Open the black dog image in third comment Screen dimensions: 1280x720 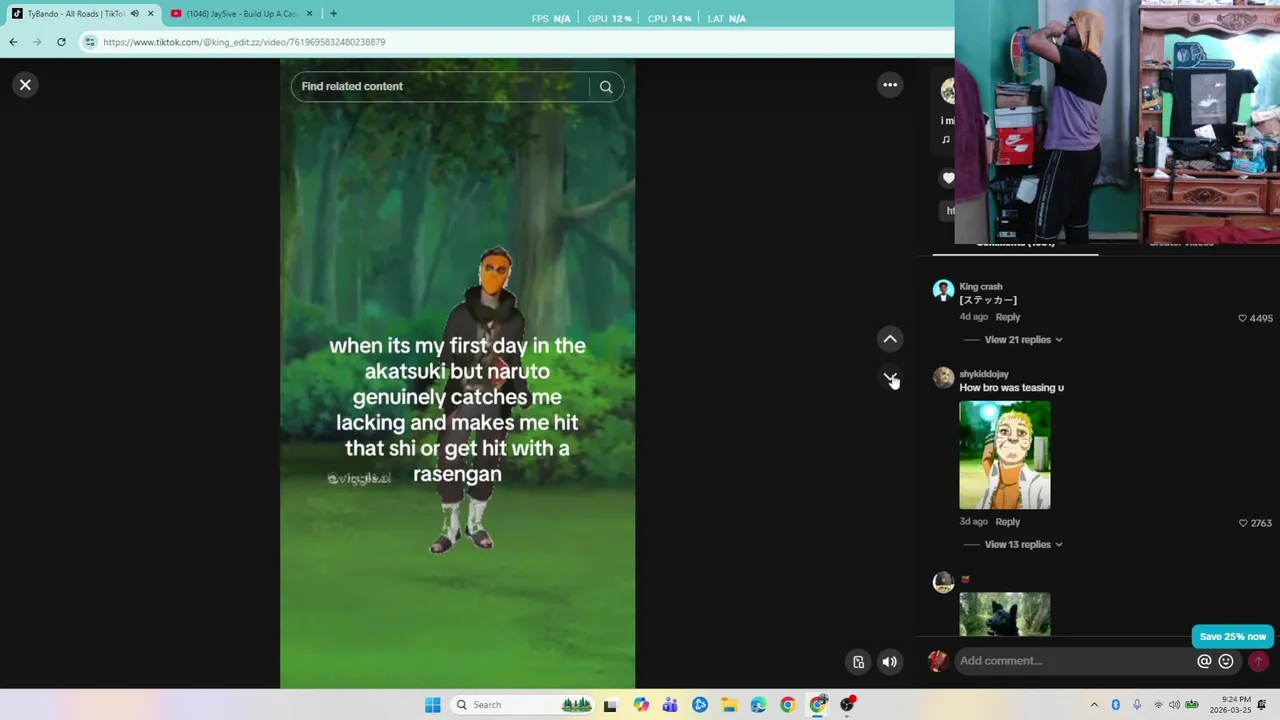pyautogui.click(x=1005, y=614)
